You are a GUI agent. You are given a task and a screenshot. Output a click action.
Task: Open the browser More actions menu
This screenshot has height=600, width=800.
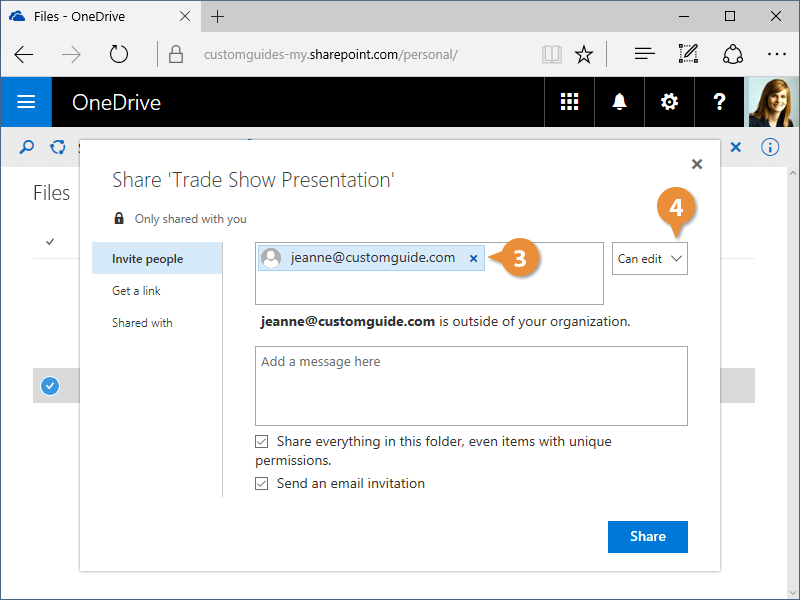(x=776, y=54)
